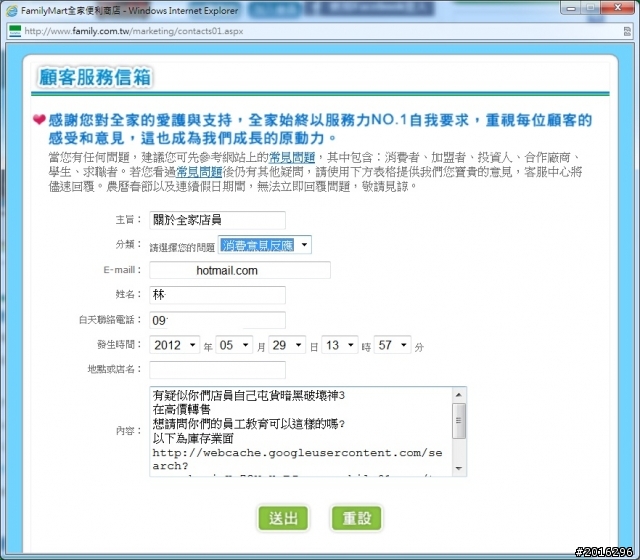This screenshot has height=560, width=640.
Task: Click the line 在高價轉售 in content
Action: click(x=181, y=409)
